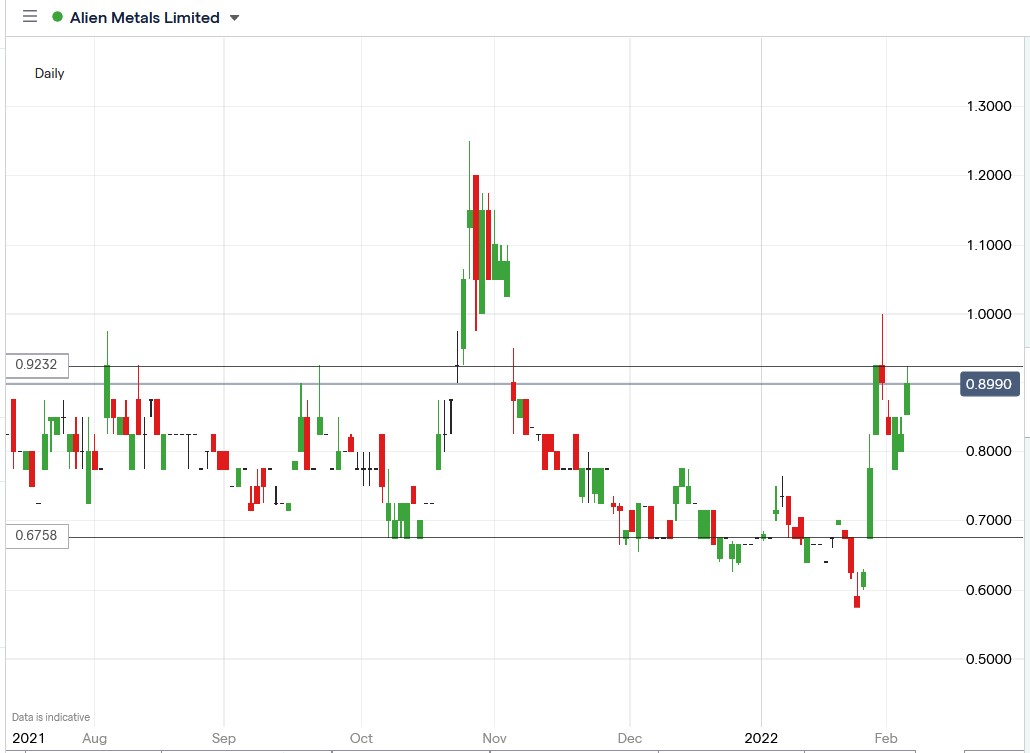Click the Feb label on the time axis
The image size is (1030, 753).
tap(886, 738)
